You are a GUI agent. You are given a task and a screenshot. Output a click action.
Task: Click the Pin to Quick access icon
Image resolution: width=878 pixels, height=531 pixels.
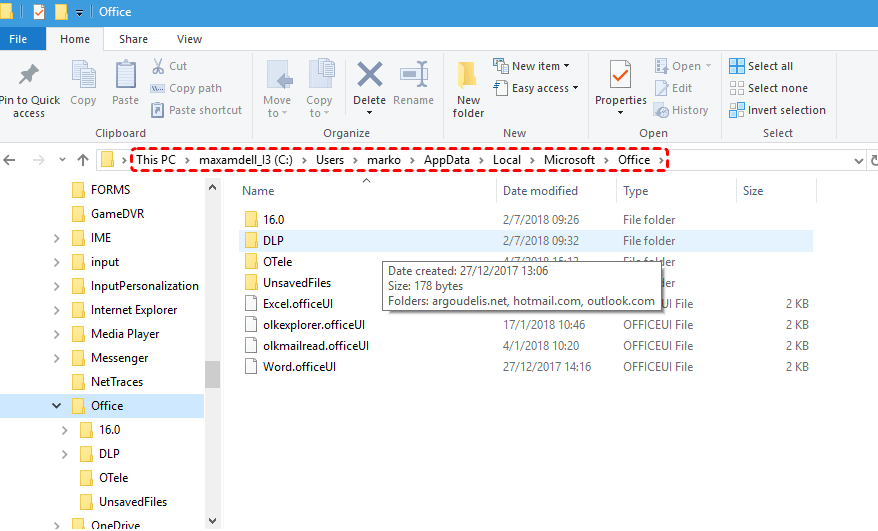click(x=28, y=76)
